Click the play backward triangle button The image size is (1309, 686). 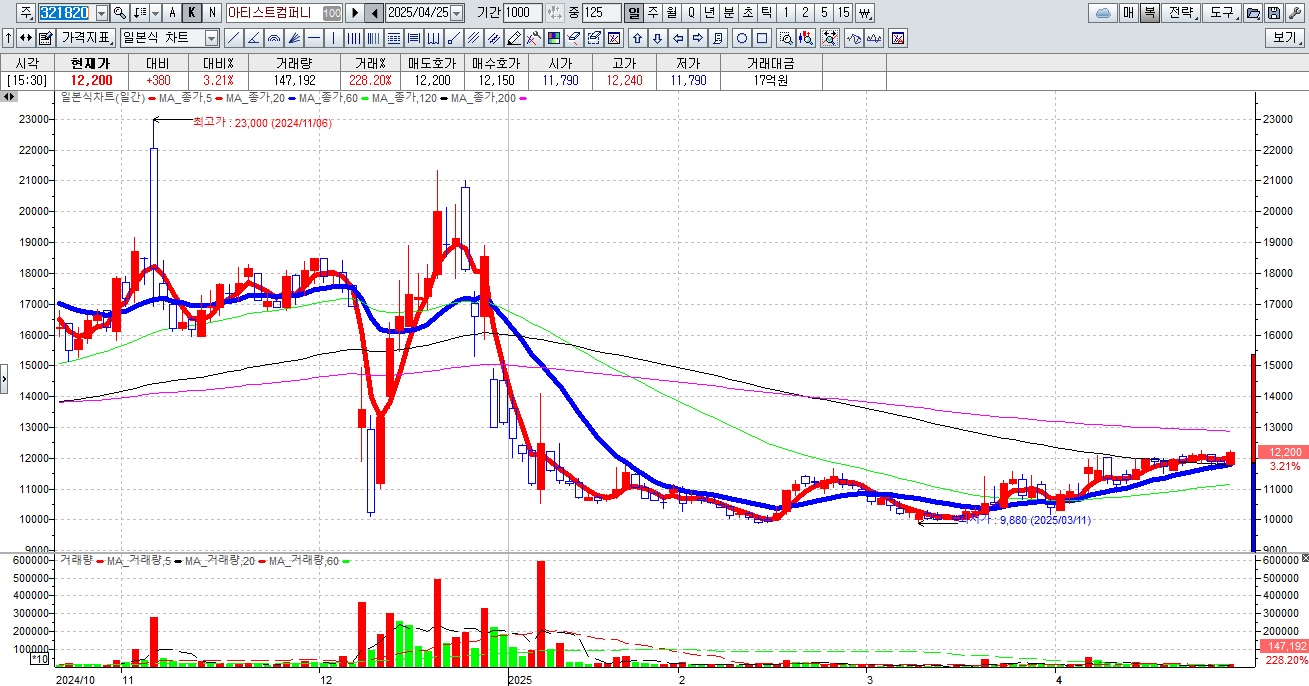pyautogui.click(x=374, y=13)
